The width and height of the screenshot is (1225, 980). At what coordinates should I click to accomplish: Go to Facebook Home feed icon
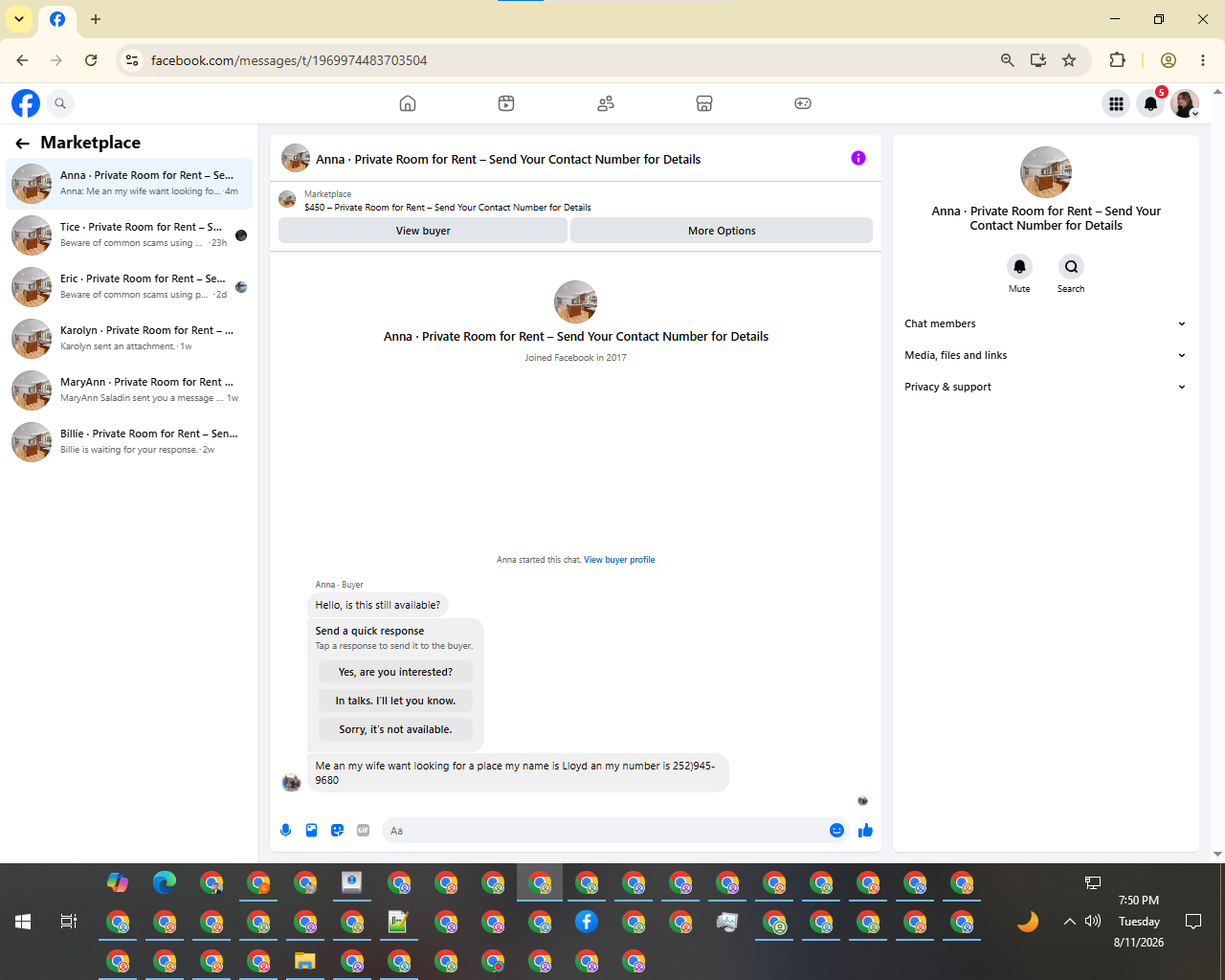pyautogui.click(x=408, y=103)
